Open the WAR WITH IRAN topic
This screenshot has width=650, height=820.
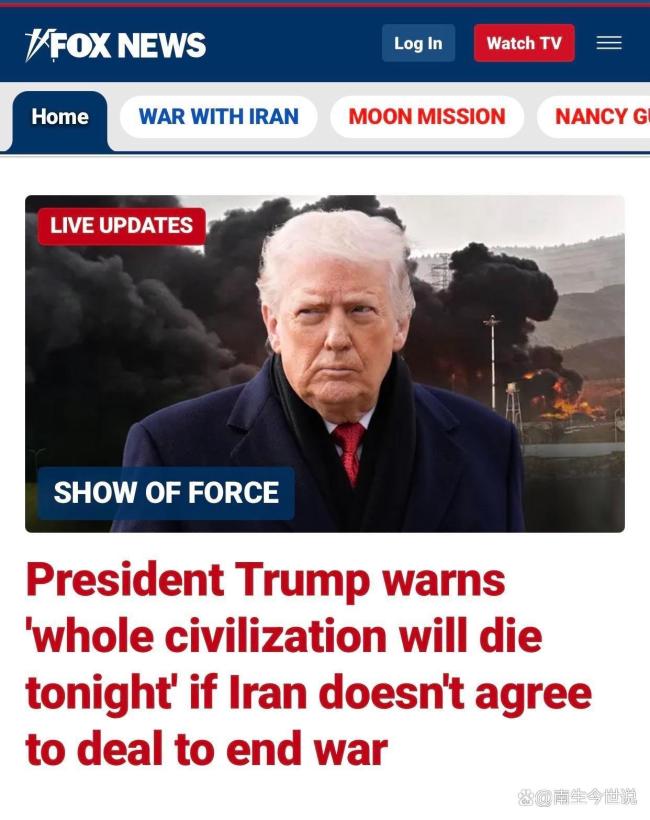coord(219,117)
